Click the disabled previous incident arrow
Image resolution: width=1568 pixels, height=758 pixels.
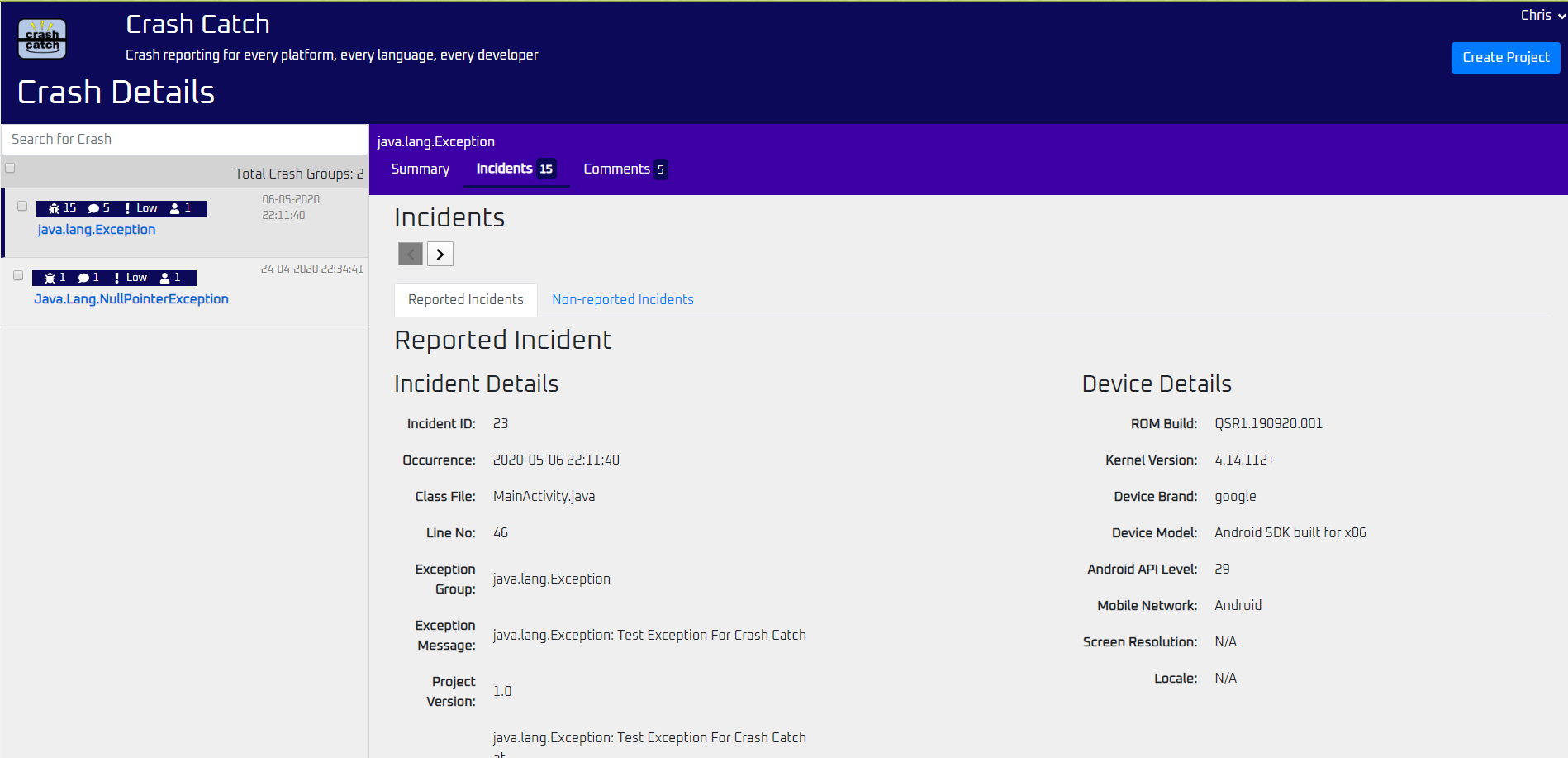(x=411, y=254)
